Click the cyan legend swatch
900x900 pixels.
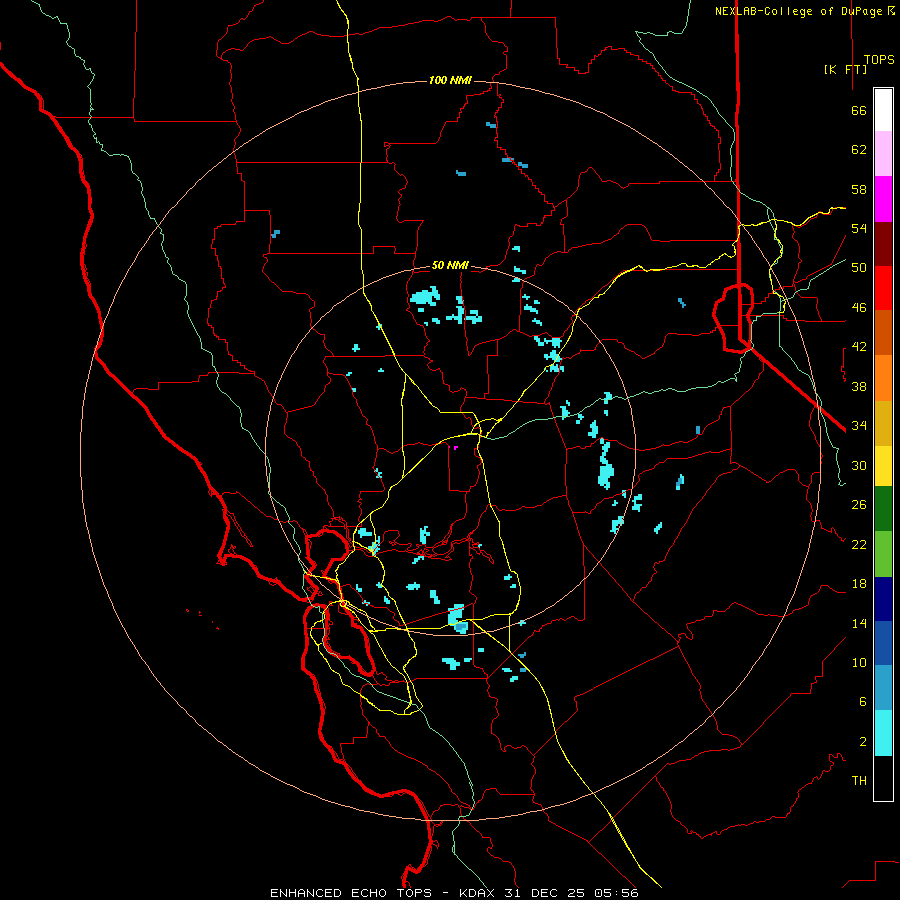click(883, 733)
